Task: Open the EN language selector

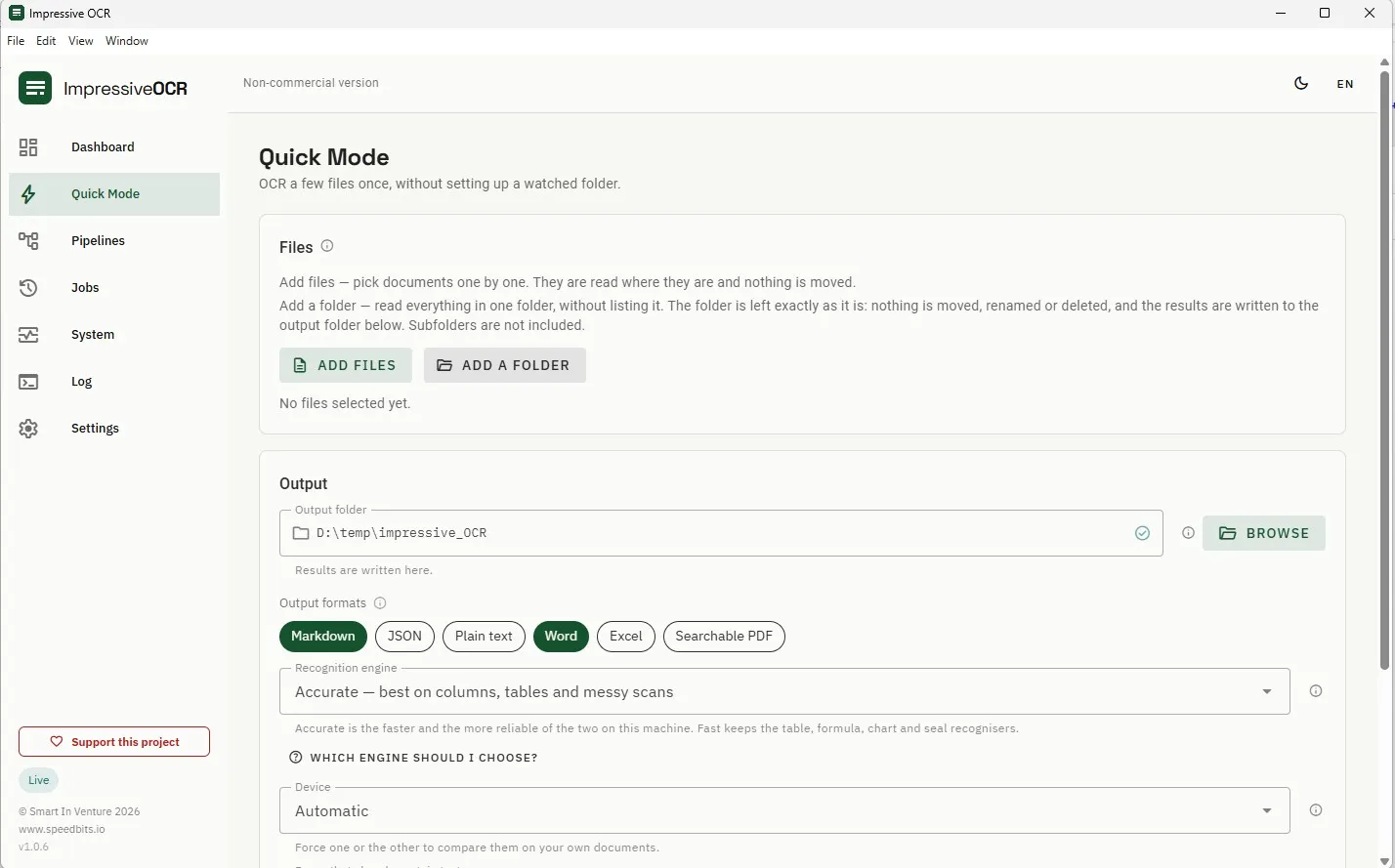Action: pos(1345,84)
